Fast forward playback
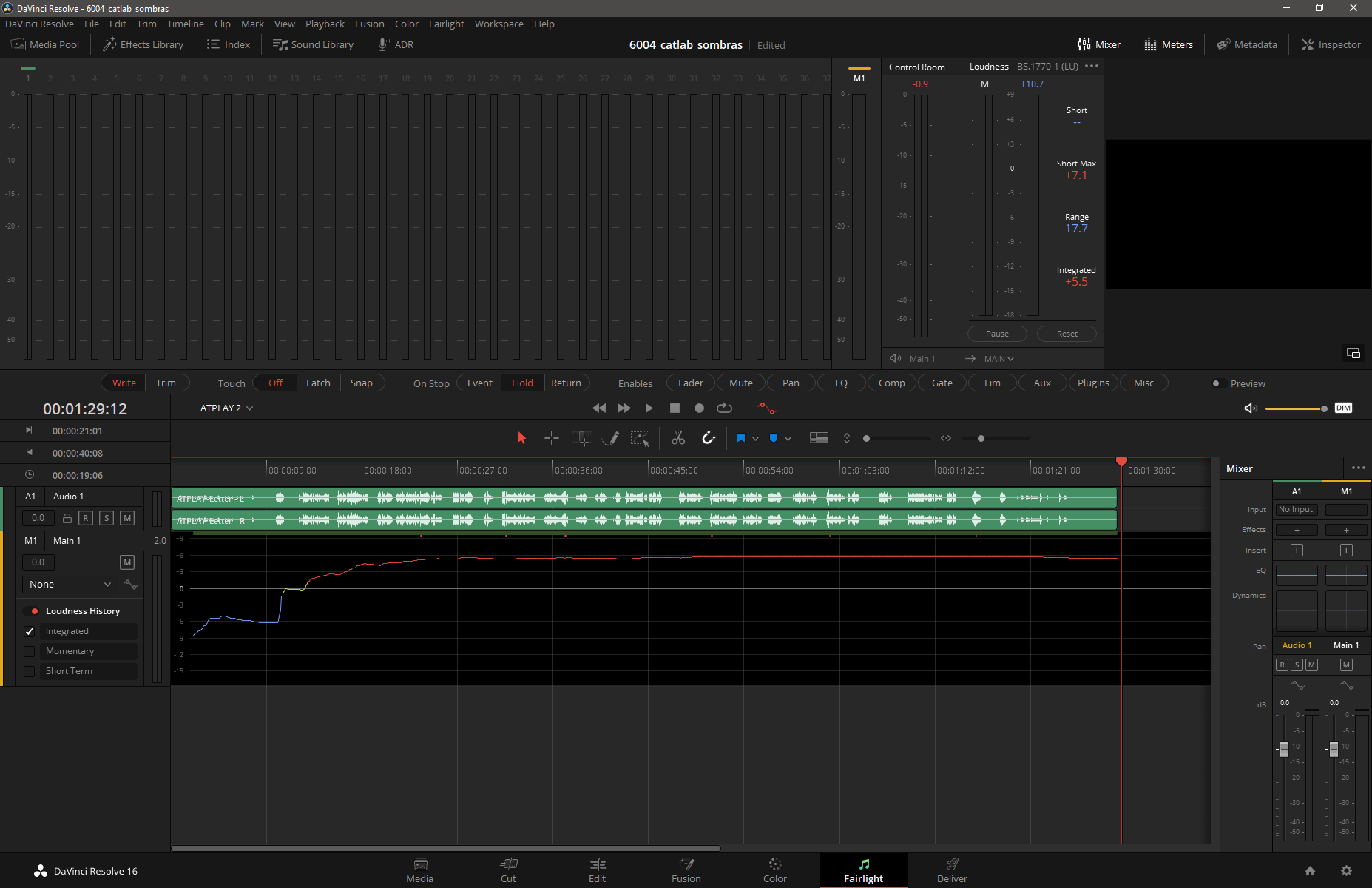The height and width of the screenshot is (888, 1372). [624, 408]
